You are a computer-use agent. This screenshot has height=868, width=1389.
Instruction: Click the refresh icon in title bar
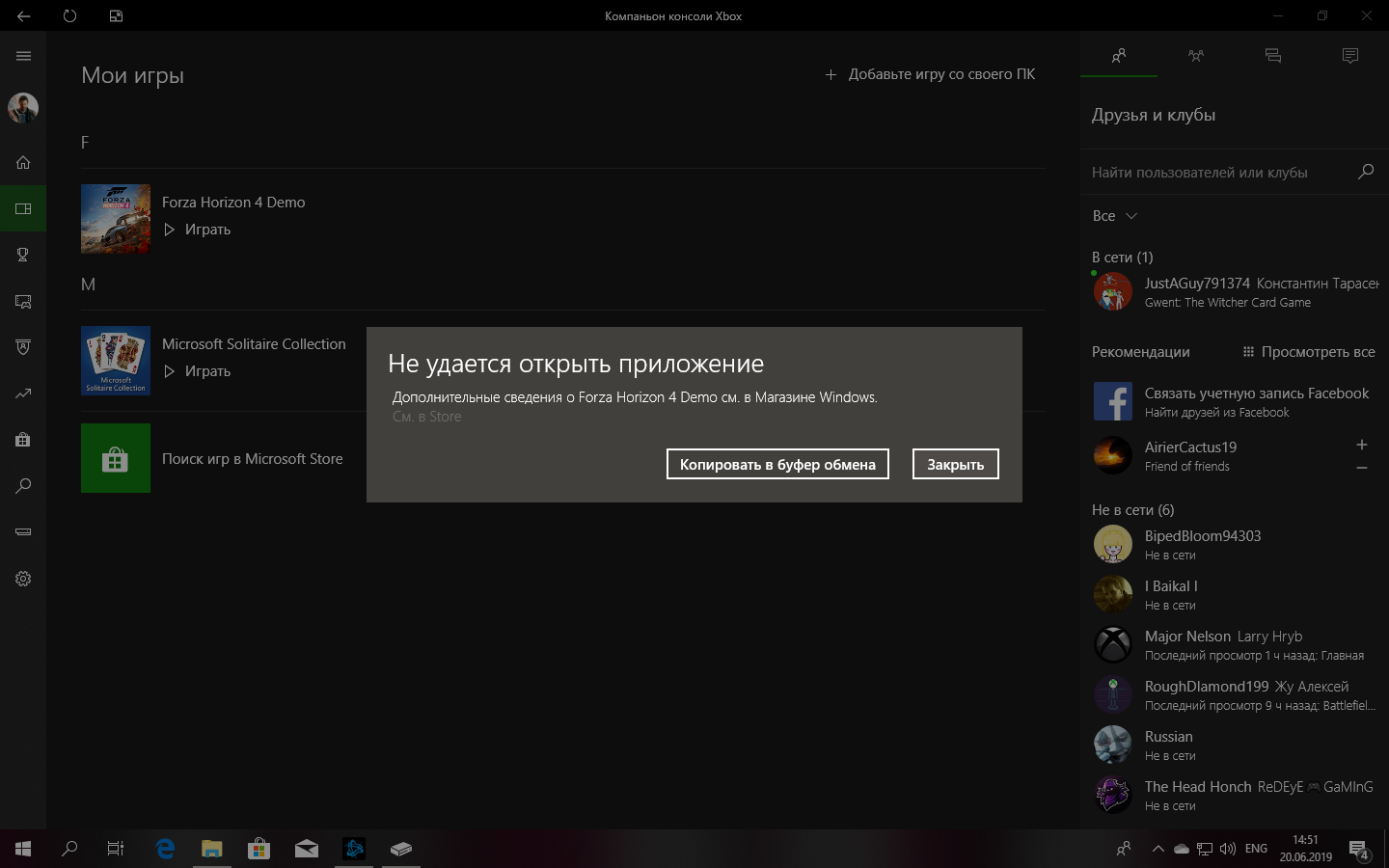tap(69, 15)
